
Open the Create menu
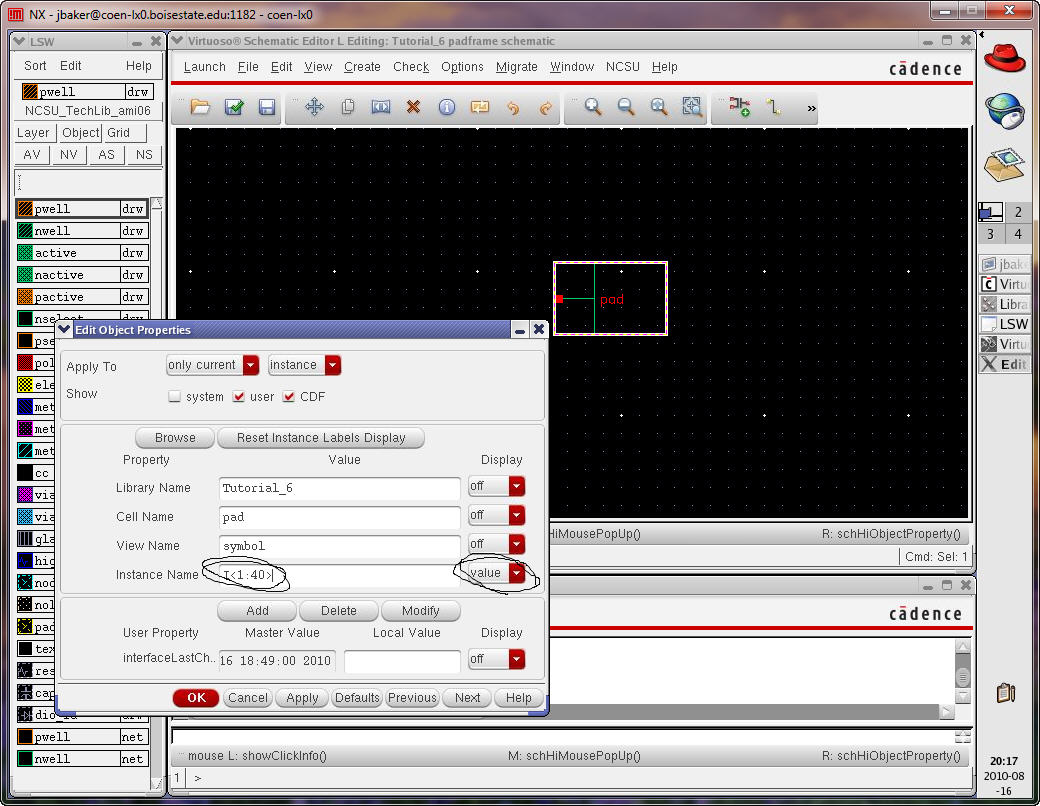click(x=362, y=67)
